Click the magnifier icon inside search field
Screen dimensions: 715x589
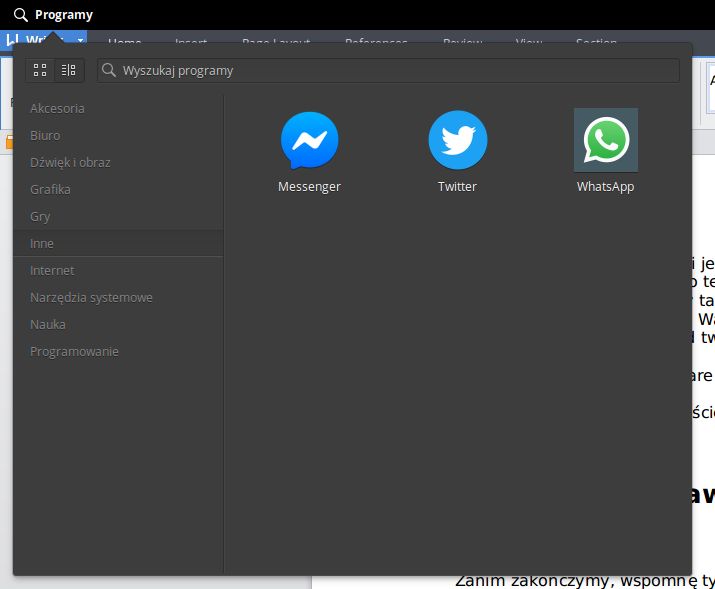(x=109, y=70)
